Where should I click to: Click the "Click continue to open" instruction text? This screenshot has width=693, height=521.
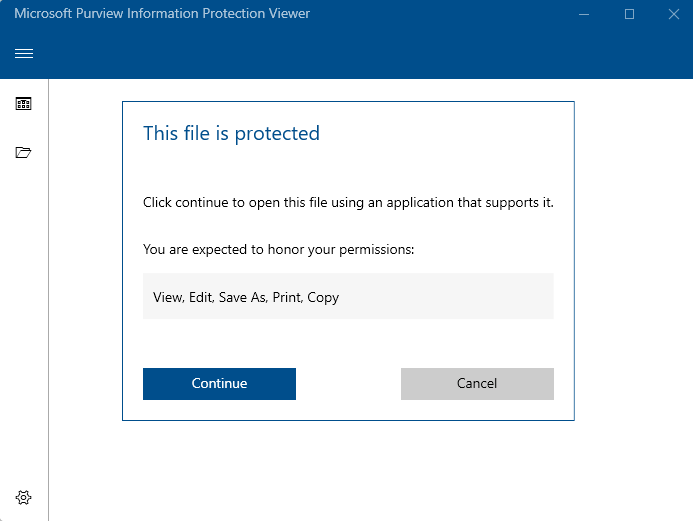click(348, 202)
